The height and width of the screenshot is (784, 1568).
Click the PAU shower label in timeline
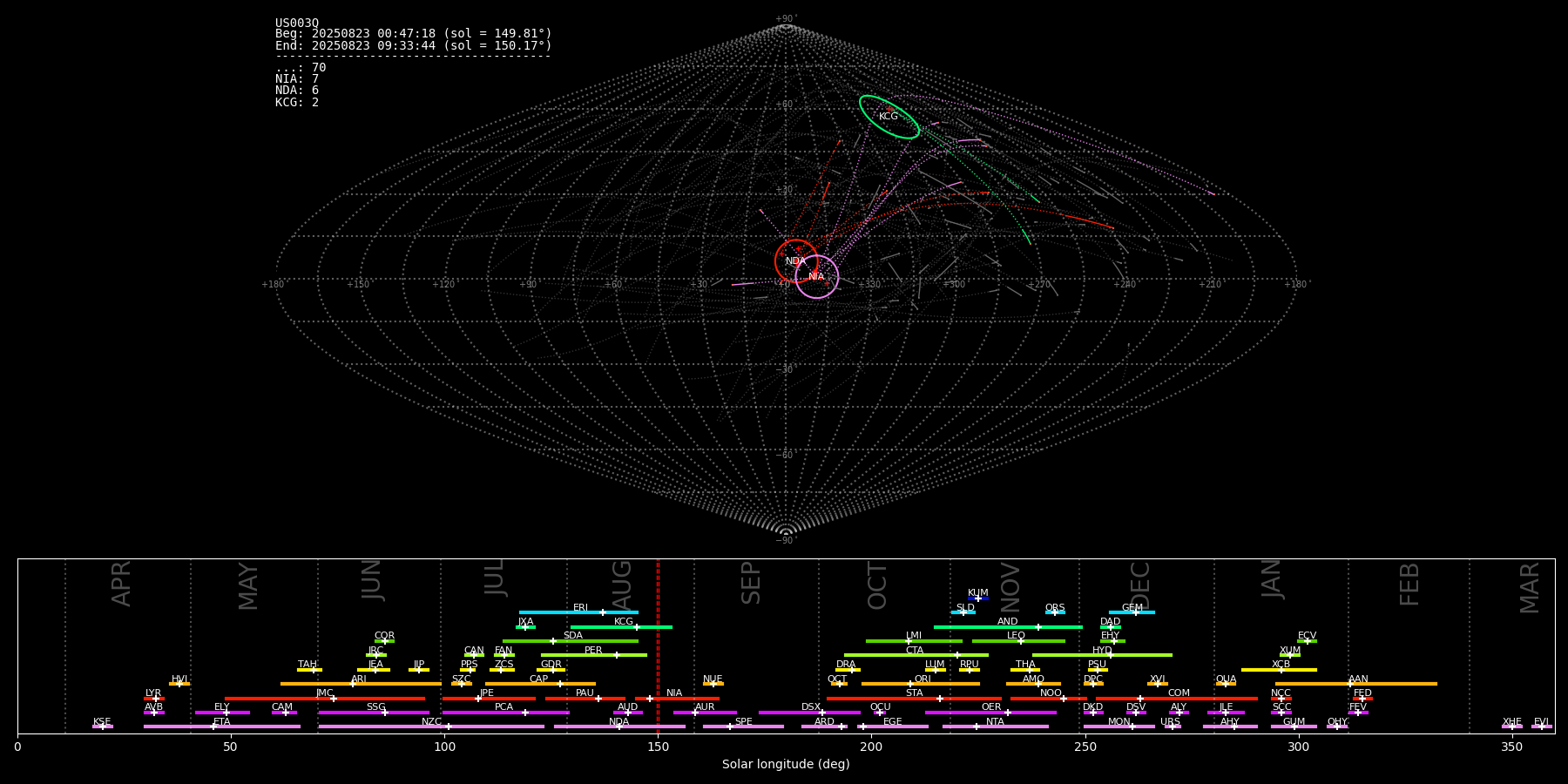[x=585, y=693]
